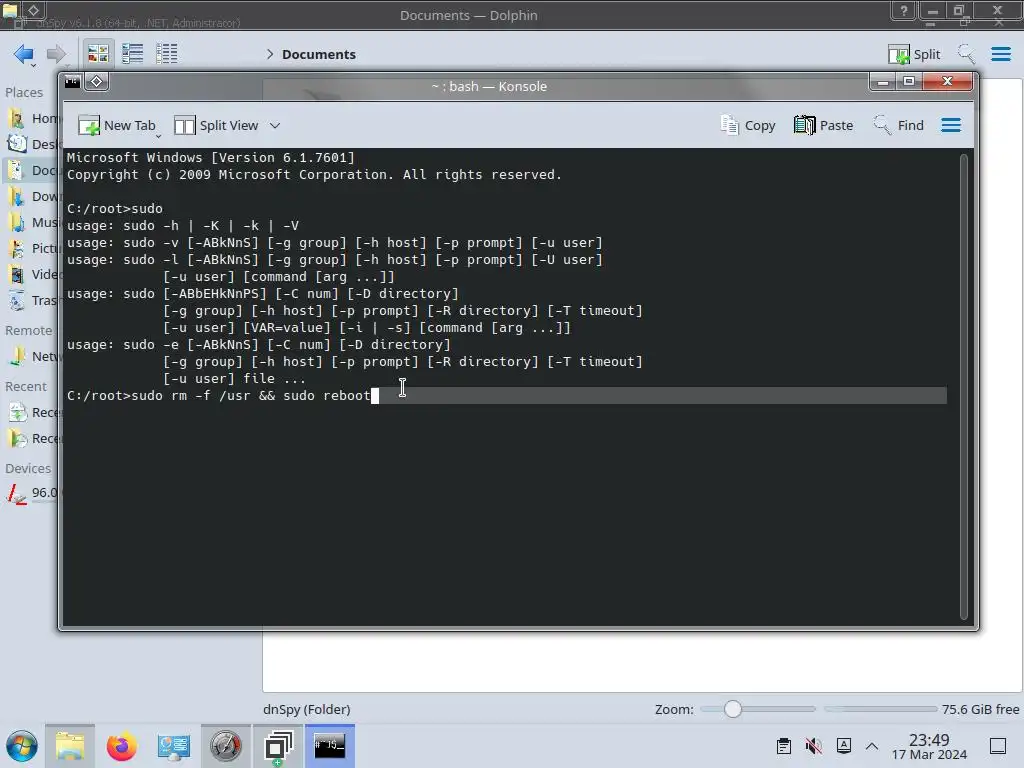Open the 96.0 device entry
The image size is (1024, 768).
pos(33,493)
